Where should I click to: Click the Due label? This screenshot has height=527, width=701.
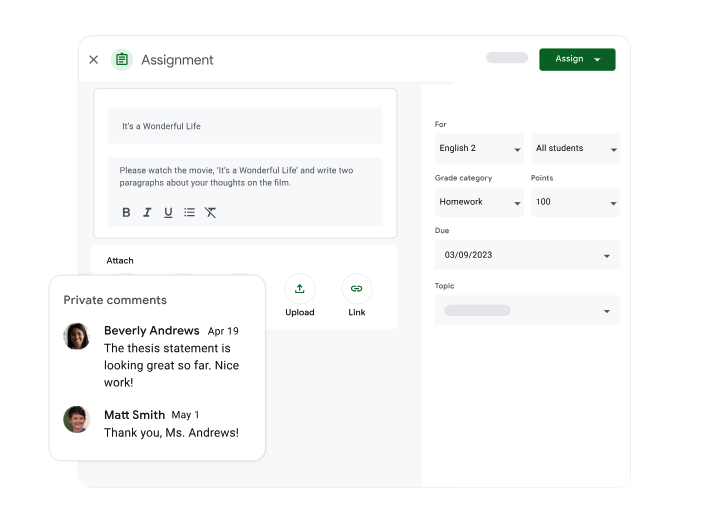tap(442, 231)
